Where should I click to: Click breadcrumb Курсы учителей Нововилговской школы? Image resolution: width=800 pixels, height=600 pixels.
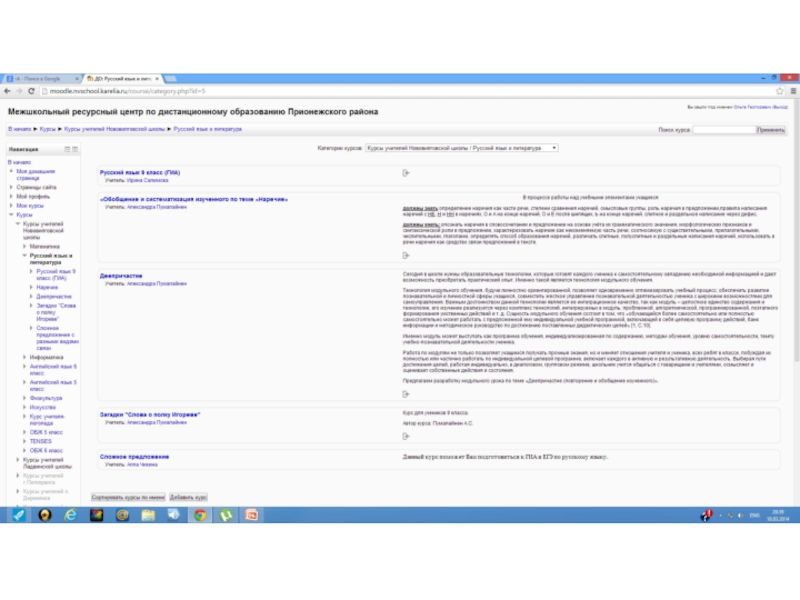(114, 129)
